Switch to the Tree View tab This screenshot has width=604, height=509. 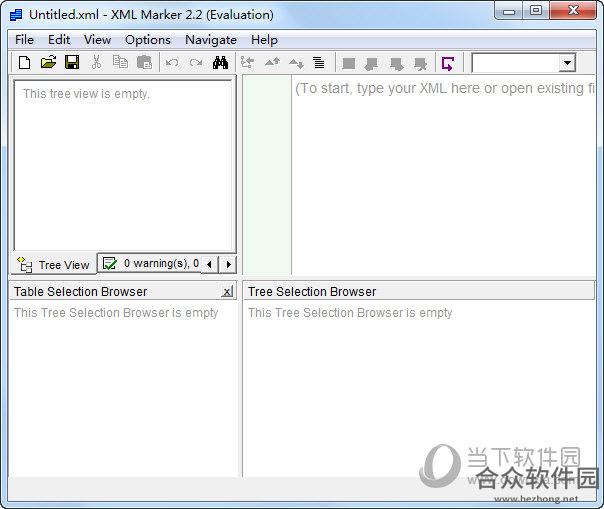54,265
